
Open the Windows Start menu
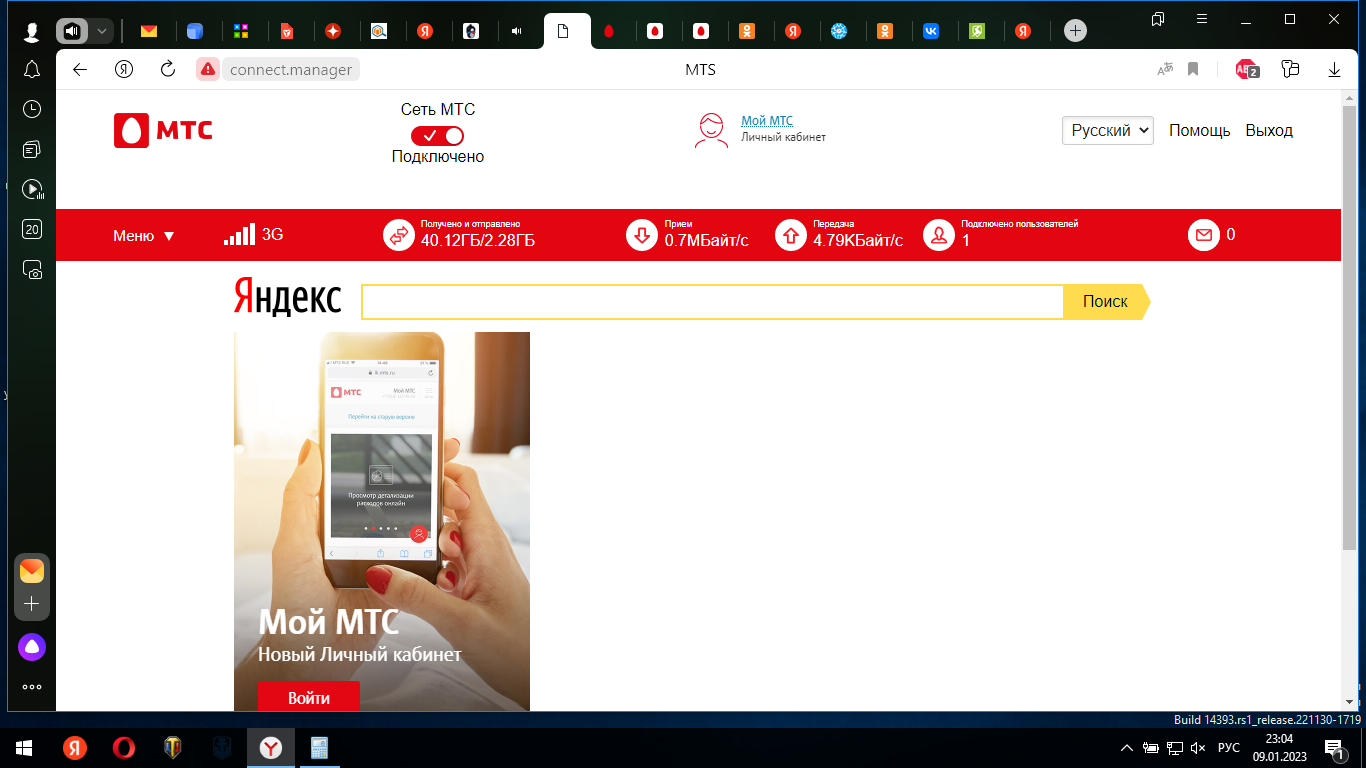click(x=24, y=748)
